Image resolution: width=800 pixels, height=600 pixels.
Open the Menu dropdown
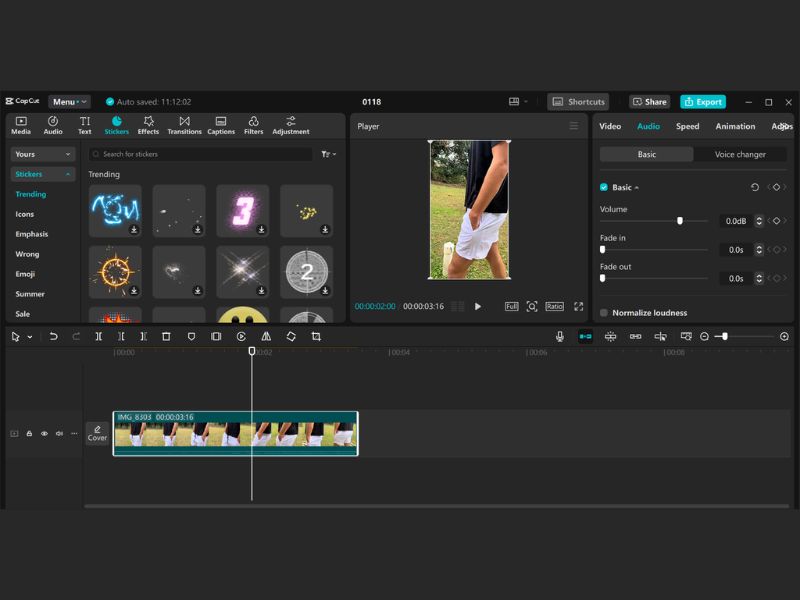69,102
